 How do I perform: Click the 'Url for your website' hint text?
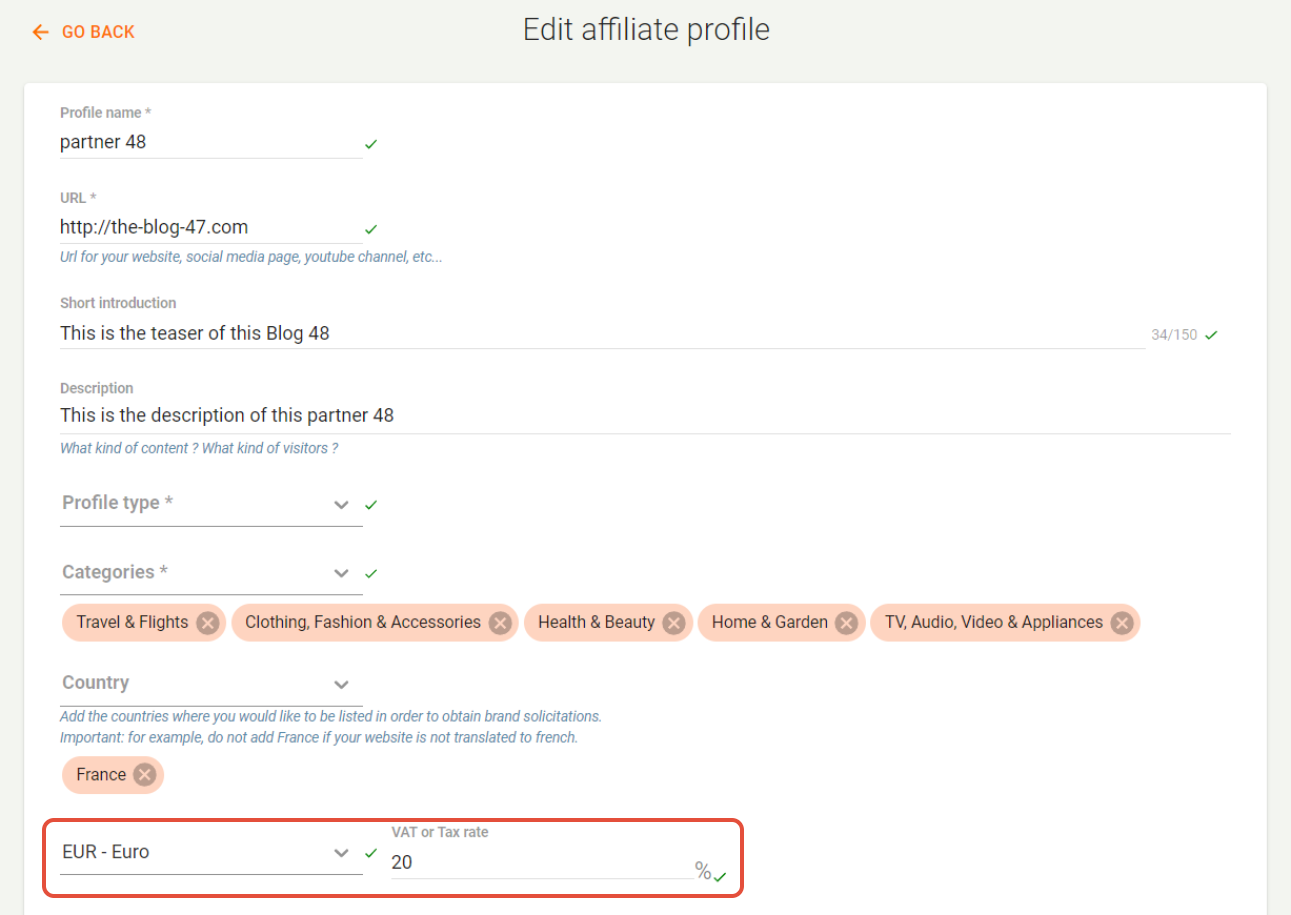[251, 257]
